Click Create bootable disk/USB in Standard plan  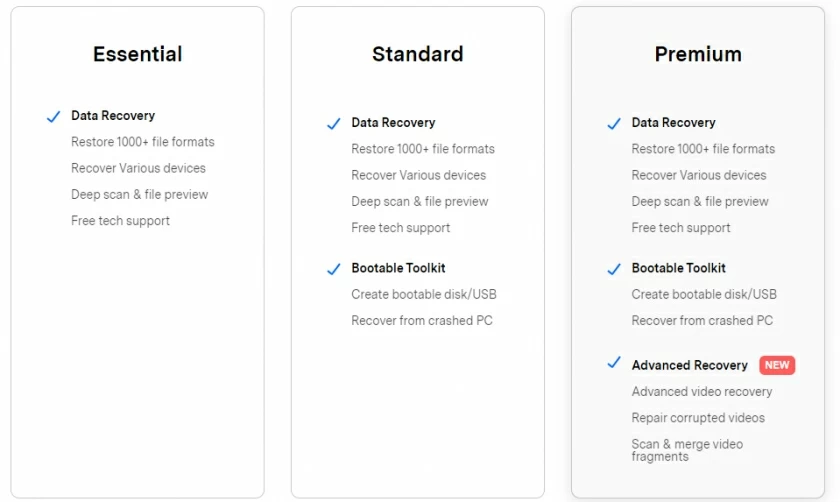(x=424, y=294)
